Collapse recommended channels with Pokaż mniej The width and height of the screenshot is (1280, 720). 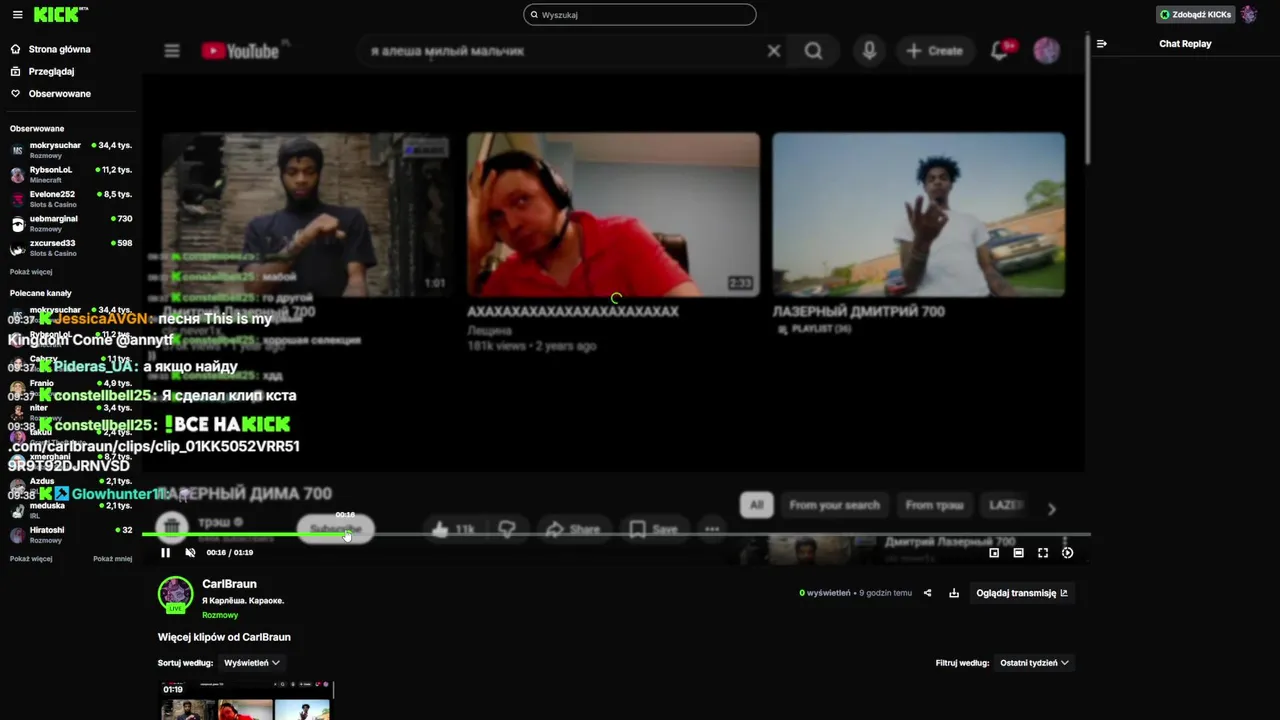point(113,559)
